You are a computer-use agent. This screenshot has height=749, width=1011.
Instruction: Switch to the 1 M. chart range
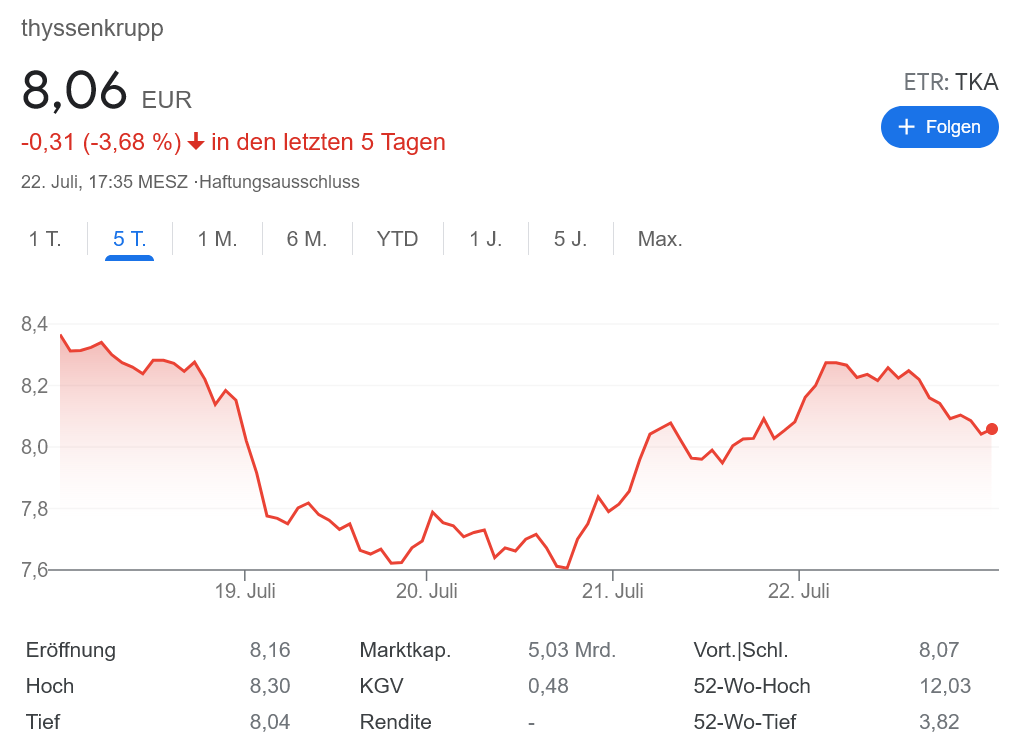coord(217,239)
